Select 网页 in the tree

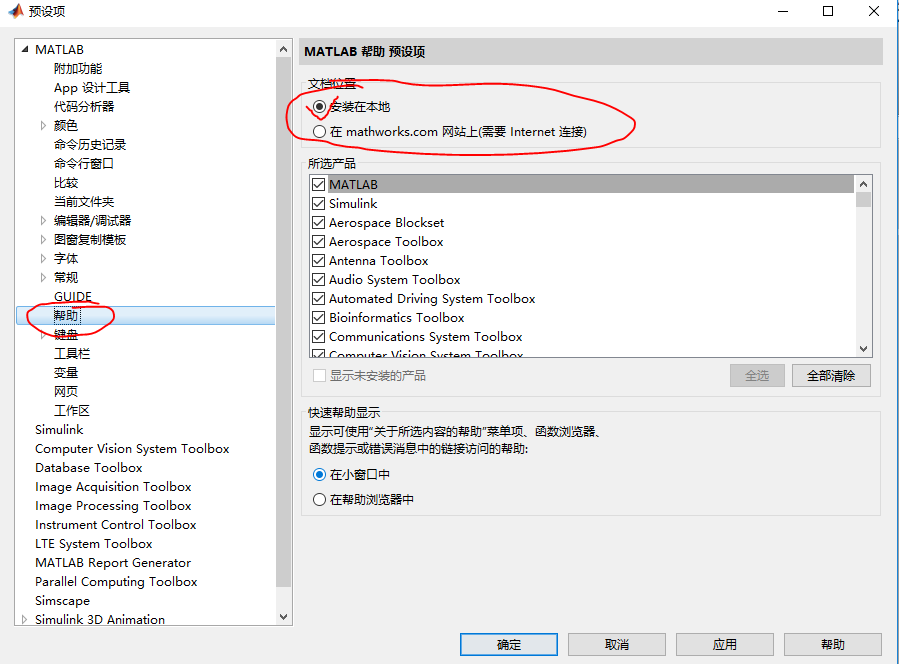point(66,392)
